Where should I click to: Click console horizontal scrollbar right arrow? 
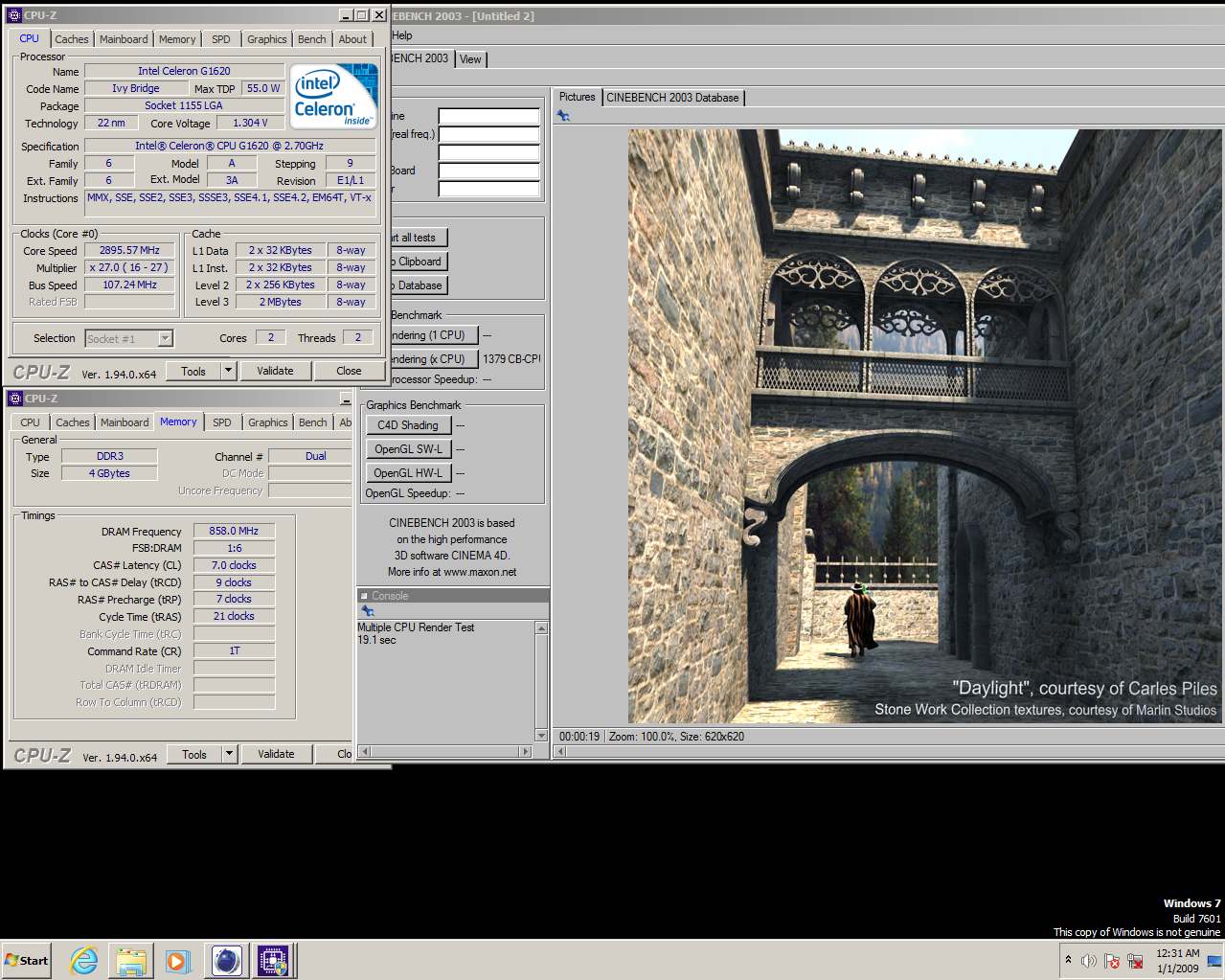point(525,752)
